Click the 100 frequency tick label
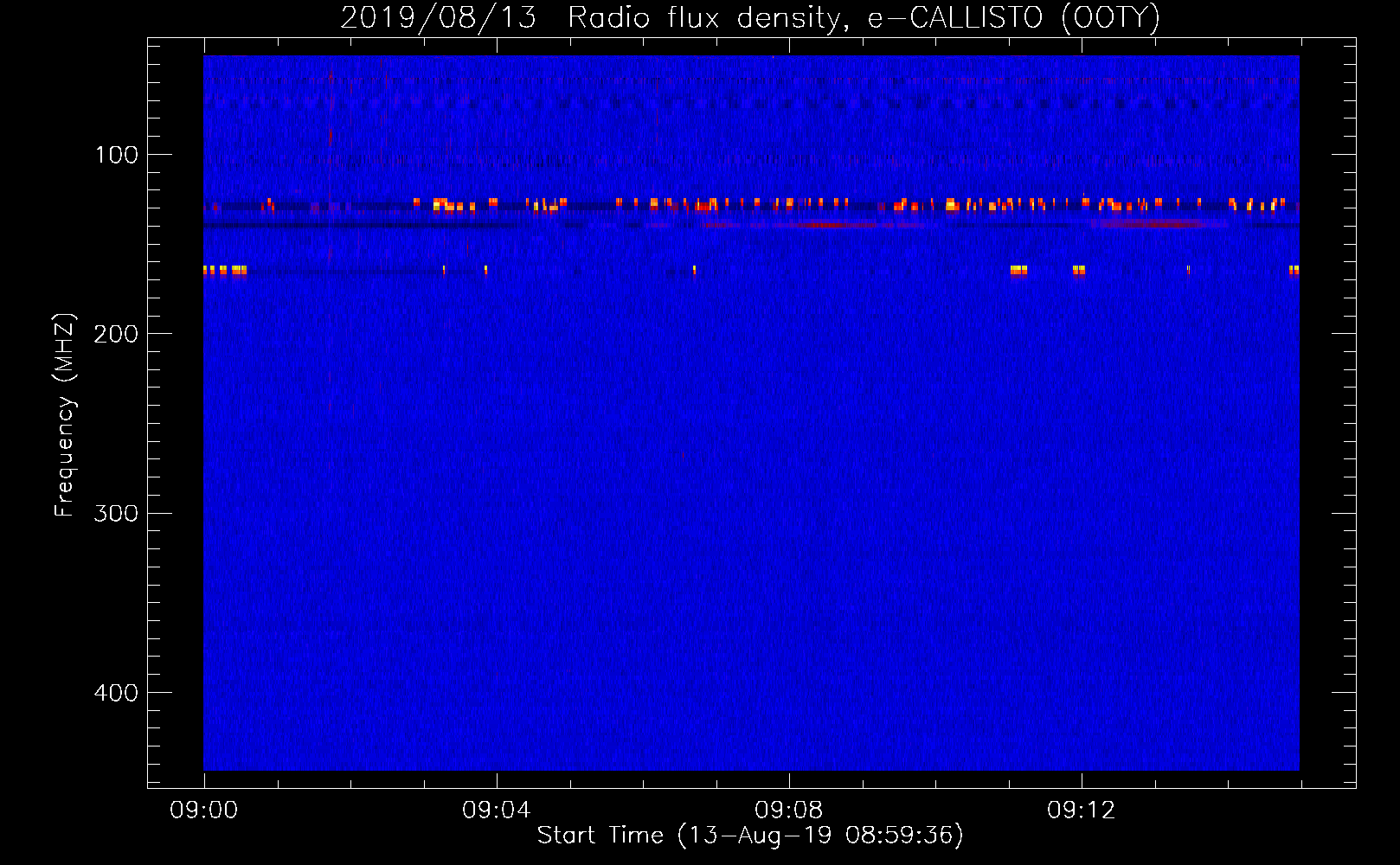Image resolution: width=1400 pixels, height=865 pixels. click(x=117, y=155)
